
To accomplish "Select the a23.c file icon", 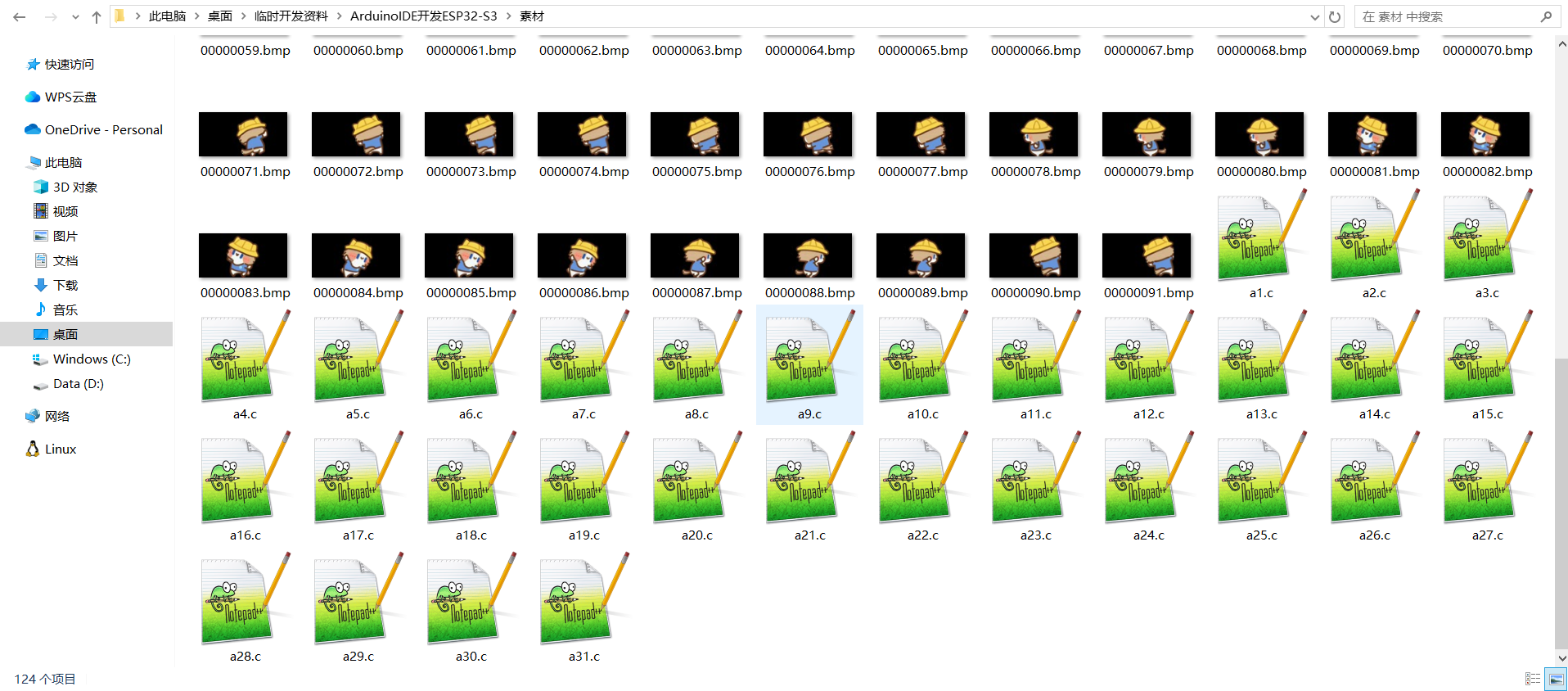I will click(1035, 478).
